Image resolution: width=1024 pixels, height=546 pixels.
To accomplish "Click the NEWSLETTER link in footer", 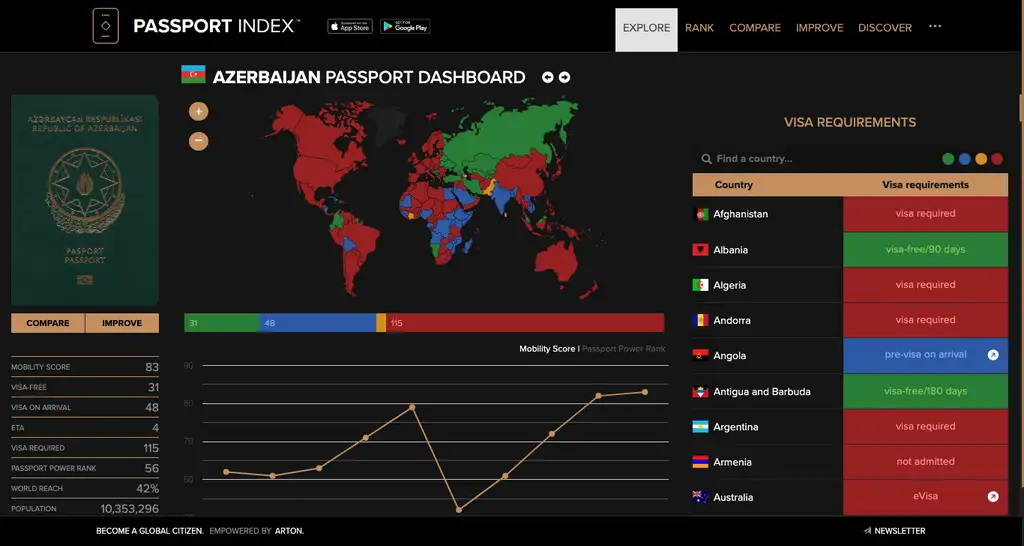I will coord(895,531).
